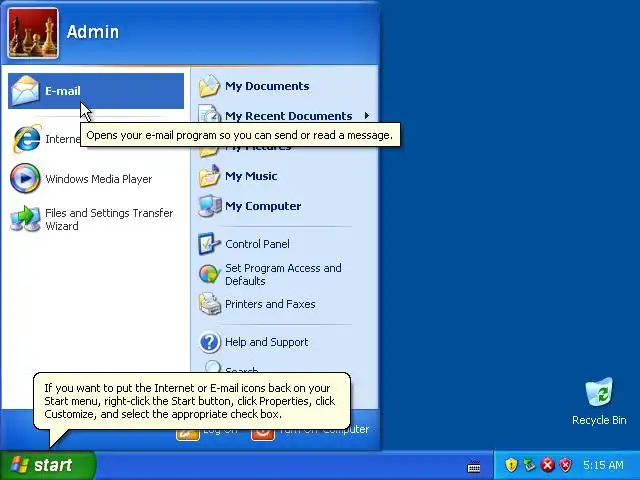Open the Recycle Bin desktop icon
The image size is (640, 480).
599,392
